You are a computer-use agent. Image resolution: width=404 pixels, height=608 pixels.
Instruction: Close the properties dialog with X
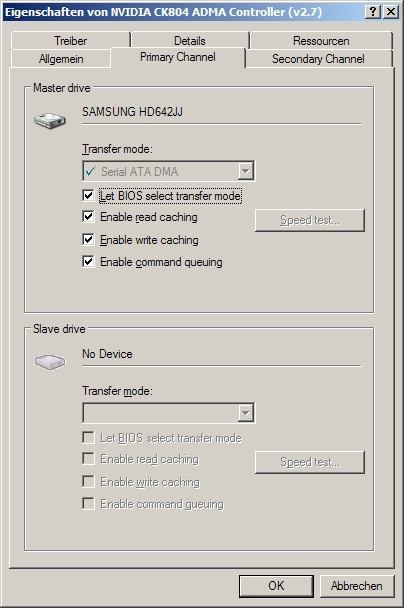click(x=390, y=12)
